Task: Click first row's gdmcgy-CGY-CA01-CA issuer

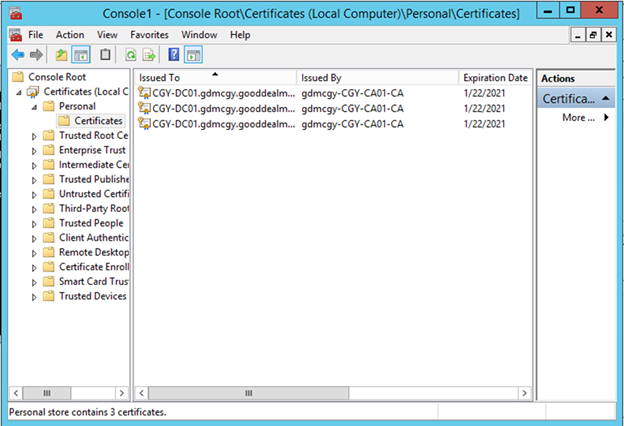Action: (x=352, y=93)
